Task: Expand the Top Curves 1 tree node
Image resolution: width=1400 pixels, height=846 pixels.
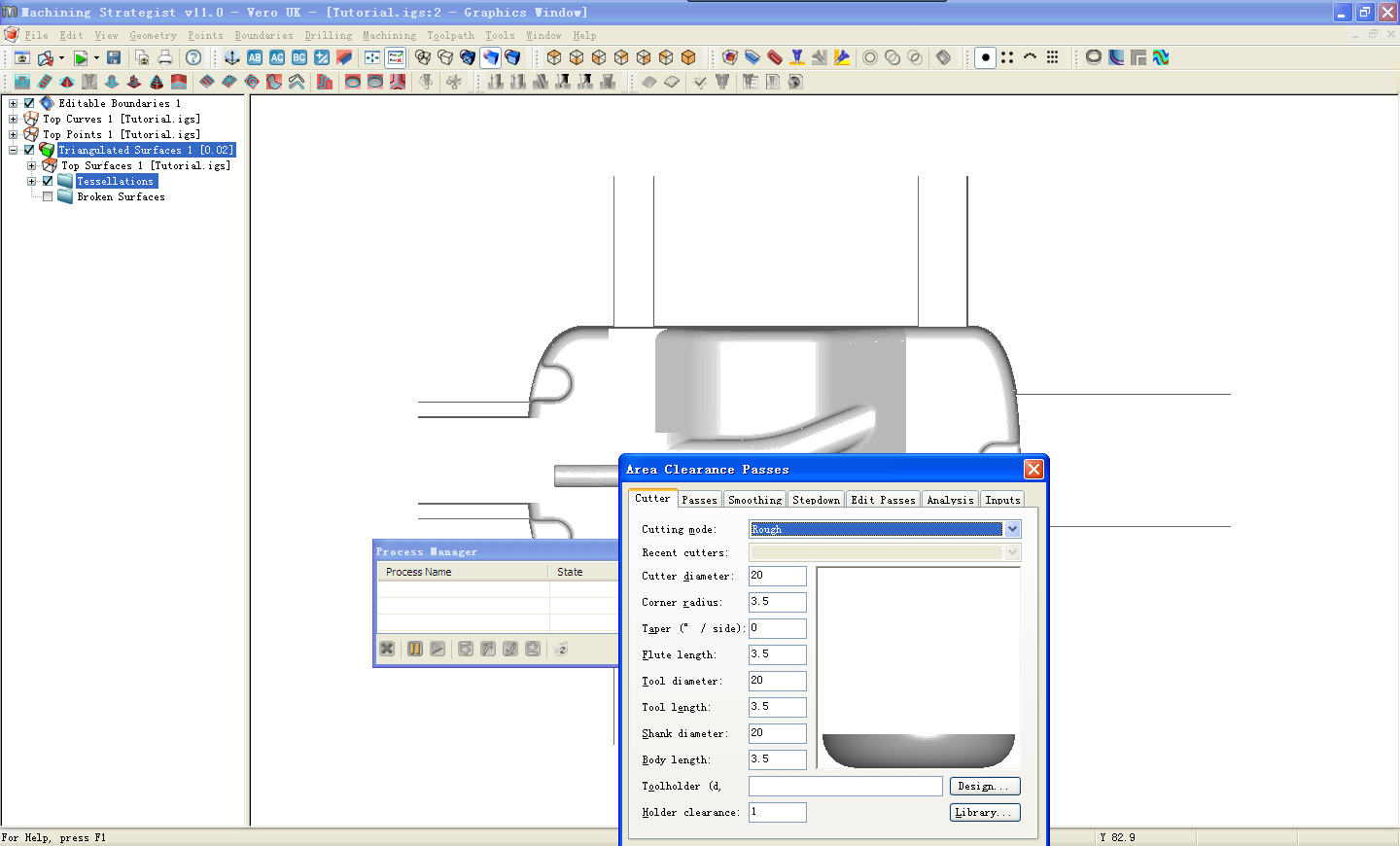Action: pos(14,119)
